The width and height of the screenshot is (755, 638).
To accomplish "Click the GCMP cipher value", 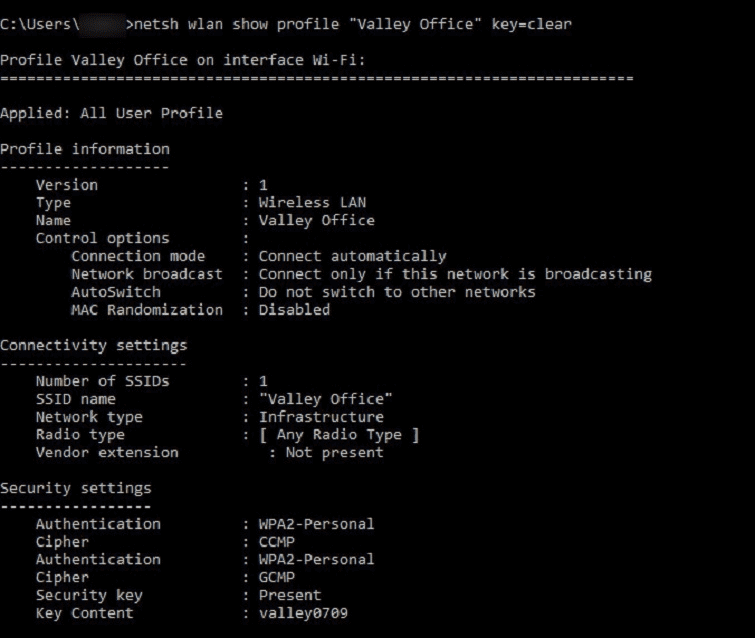I will coord(276,577).
